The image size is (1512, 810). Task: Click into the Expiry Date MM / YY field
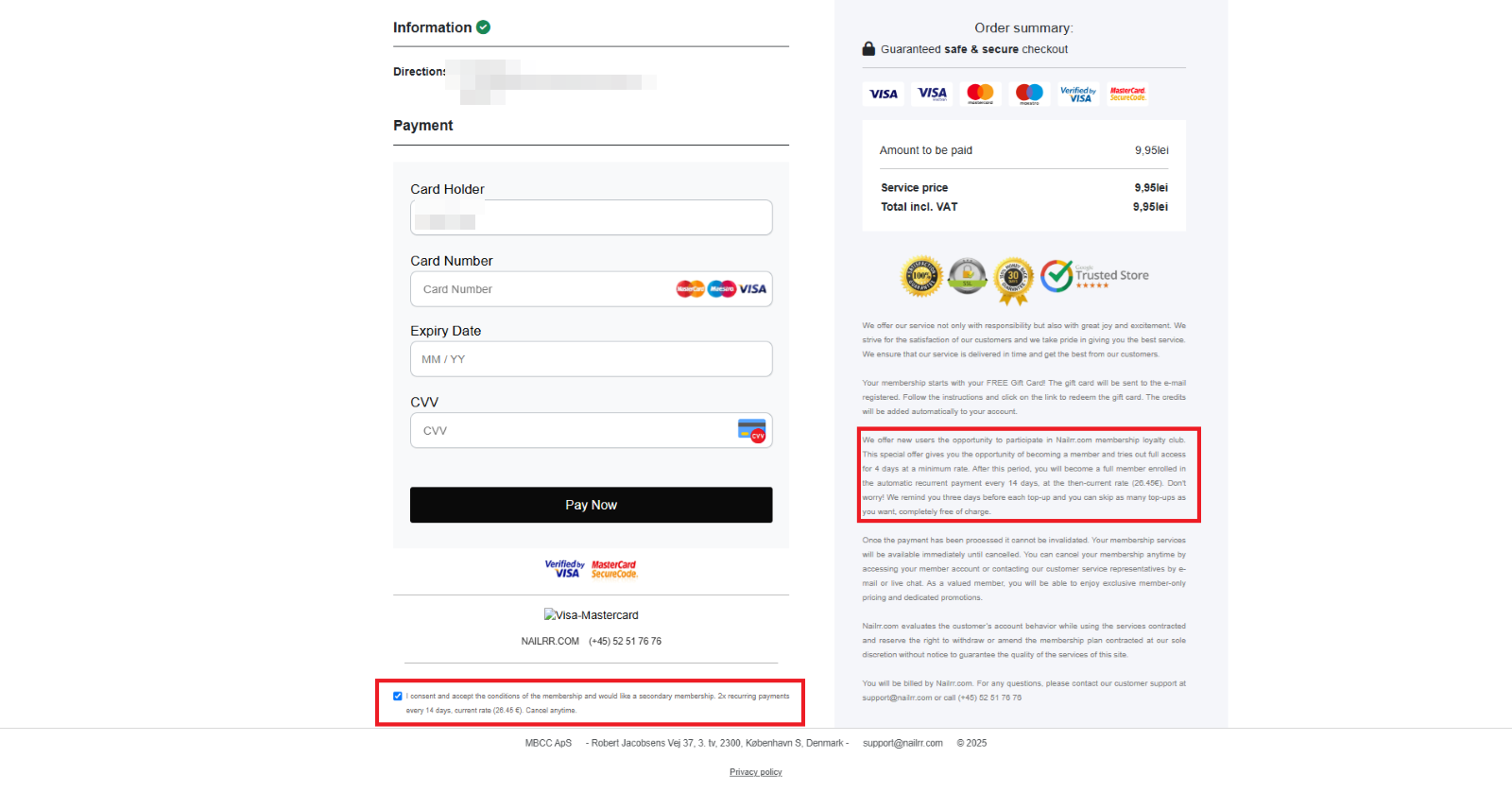coord(592,359)
